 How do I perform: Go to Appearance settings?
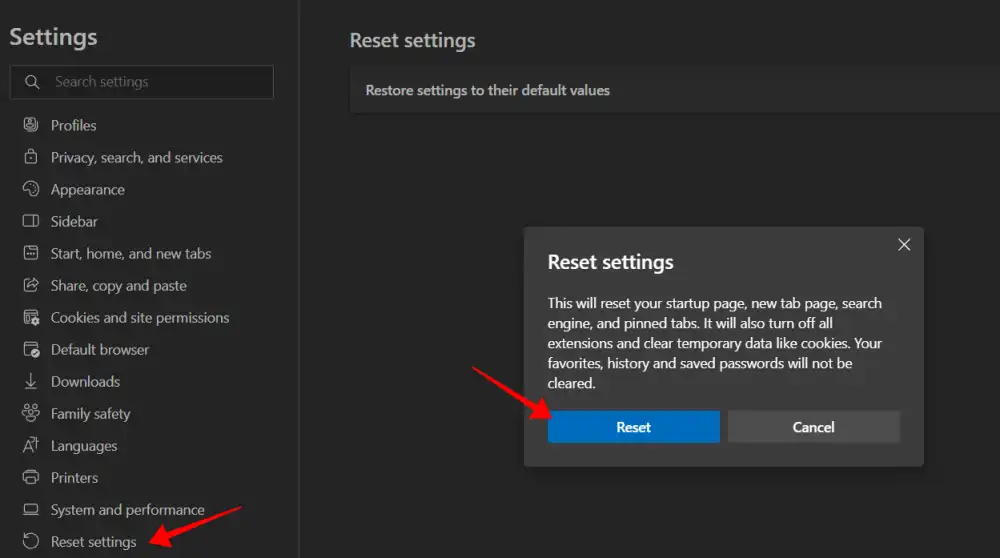pos(87,189)
